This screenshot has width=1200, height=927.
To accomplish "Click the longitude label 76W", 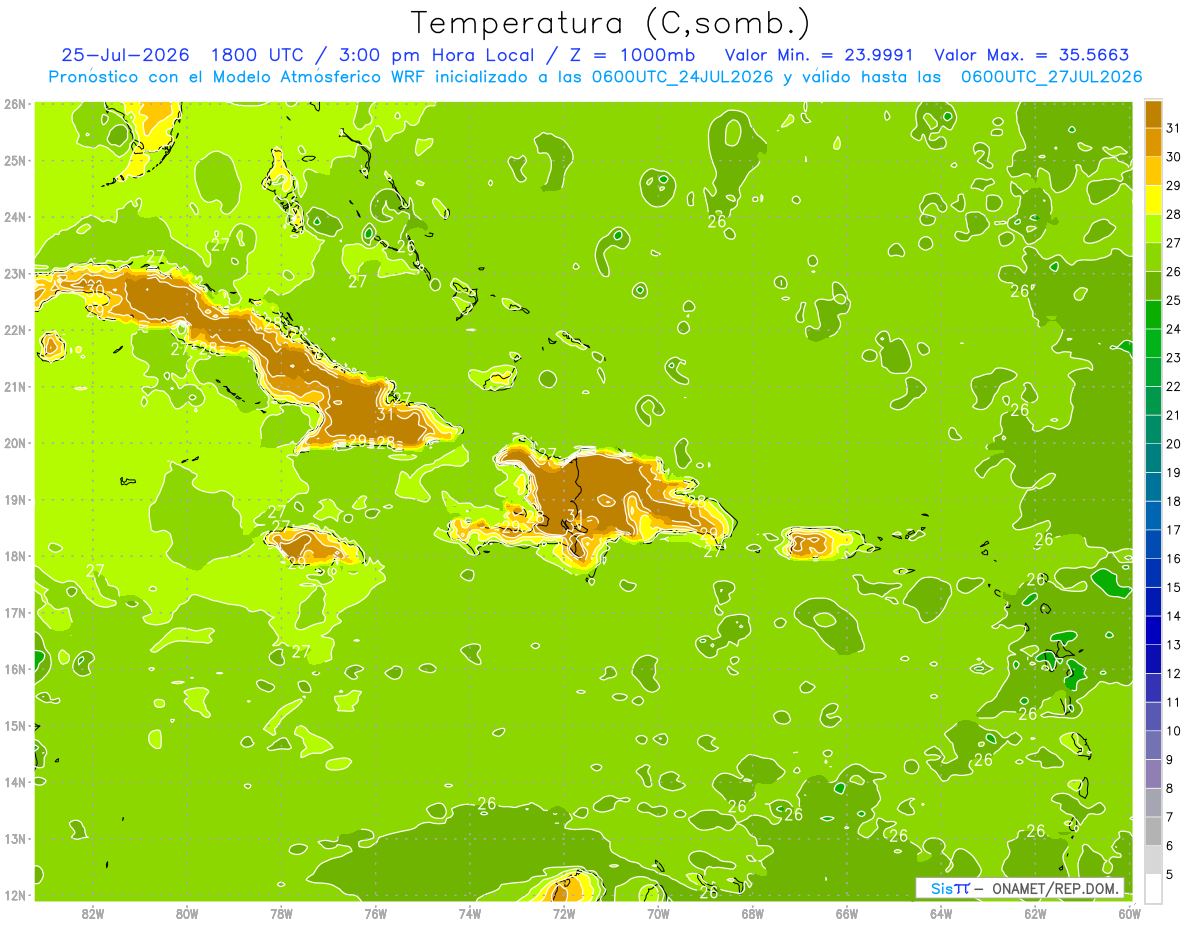I will click(375, 913).
